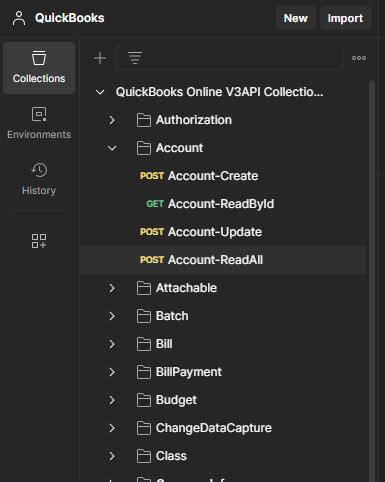Image resolution: width=385 pixels, height=482 pixels.
Task: Select the Class folder label
Action: click(x=171, y=456)
